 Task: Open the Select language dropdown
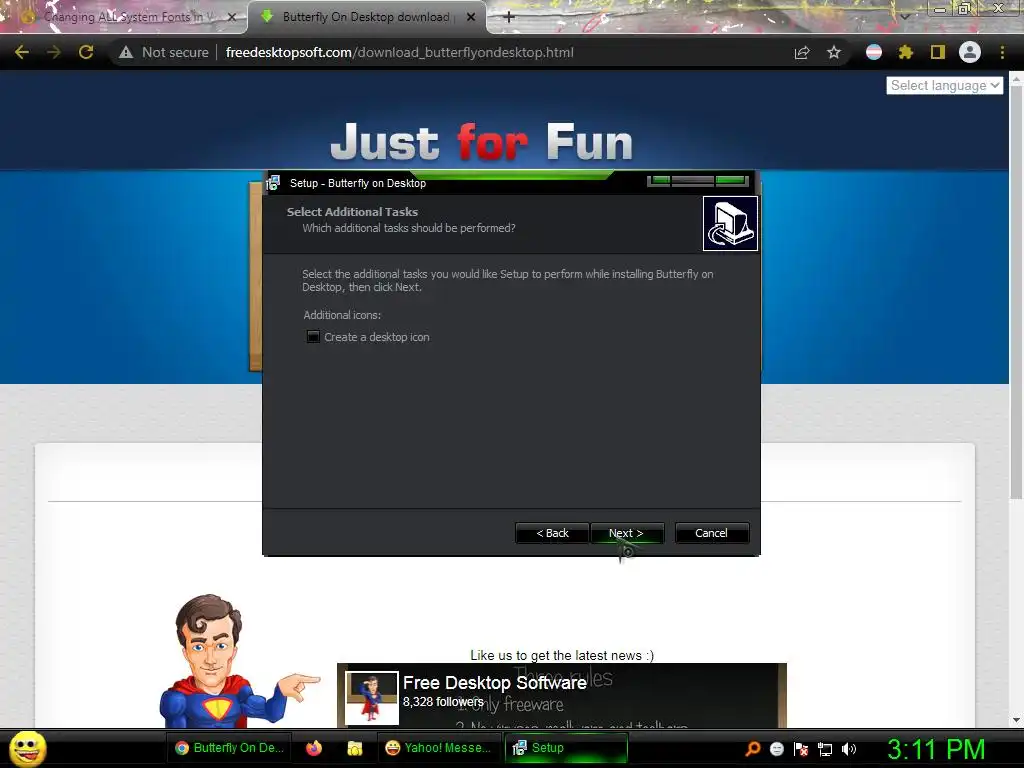tap(944, 86)
